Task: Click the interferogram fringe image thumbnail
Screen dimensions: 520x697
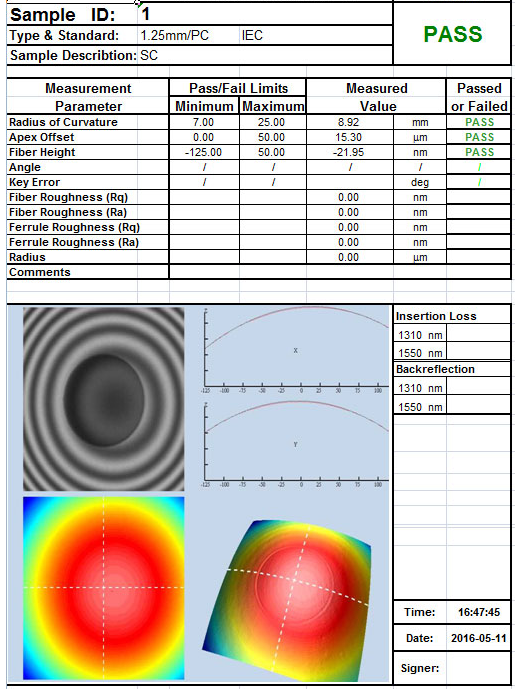Action: tap(104, 399)
